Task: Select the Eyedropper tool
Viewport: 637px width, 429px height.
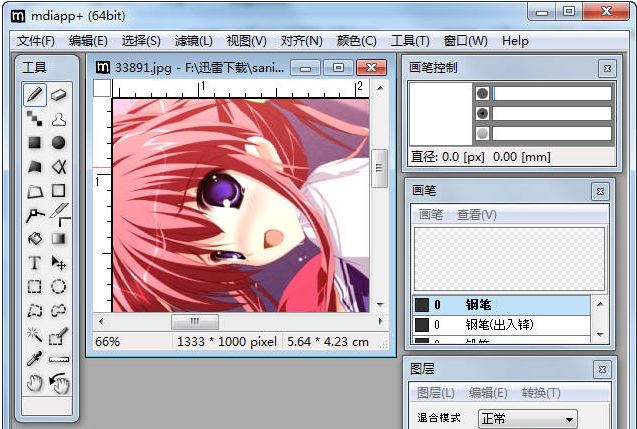Action: click(x=35, y=359)
